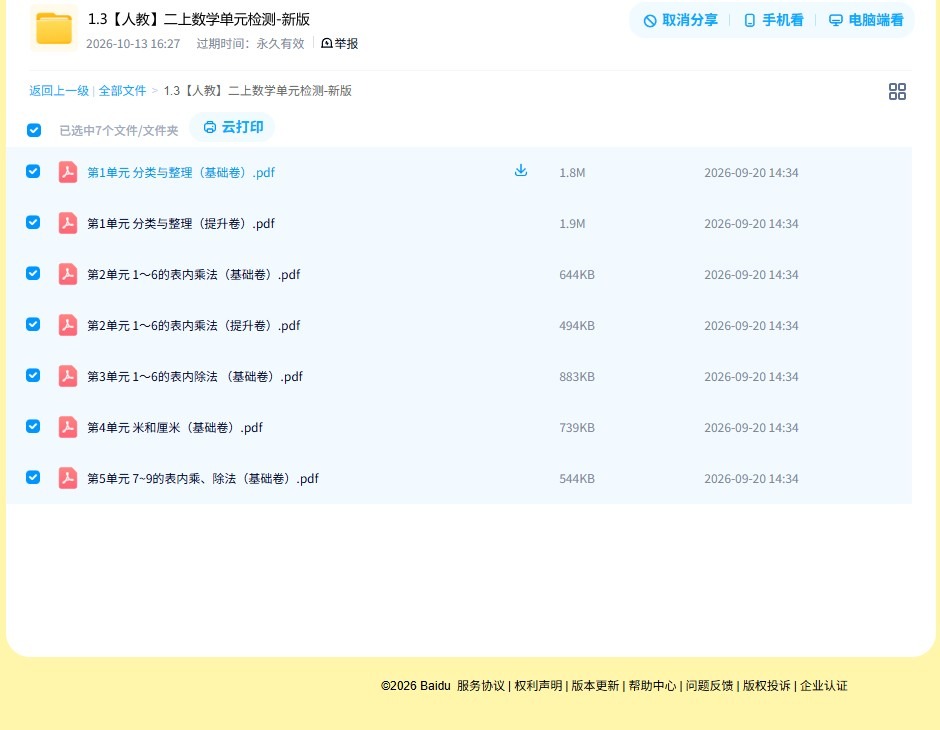This screenshot has width=940, height=730.
Task: Open 问题反馈 footer link
Action: pos(709,686)
